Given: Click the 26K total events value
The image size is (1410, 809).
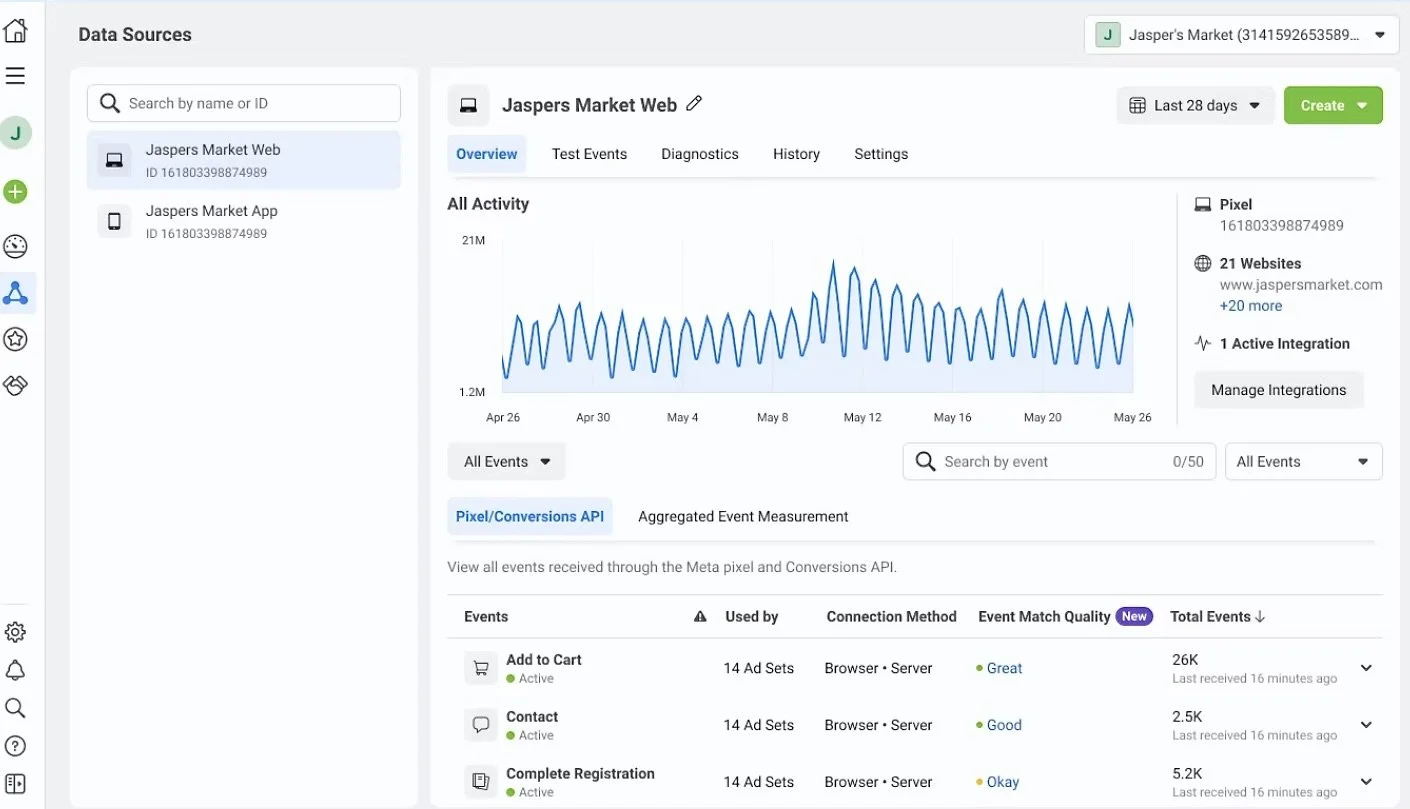Looking at the screenshot, I should tap(1185, 660).
